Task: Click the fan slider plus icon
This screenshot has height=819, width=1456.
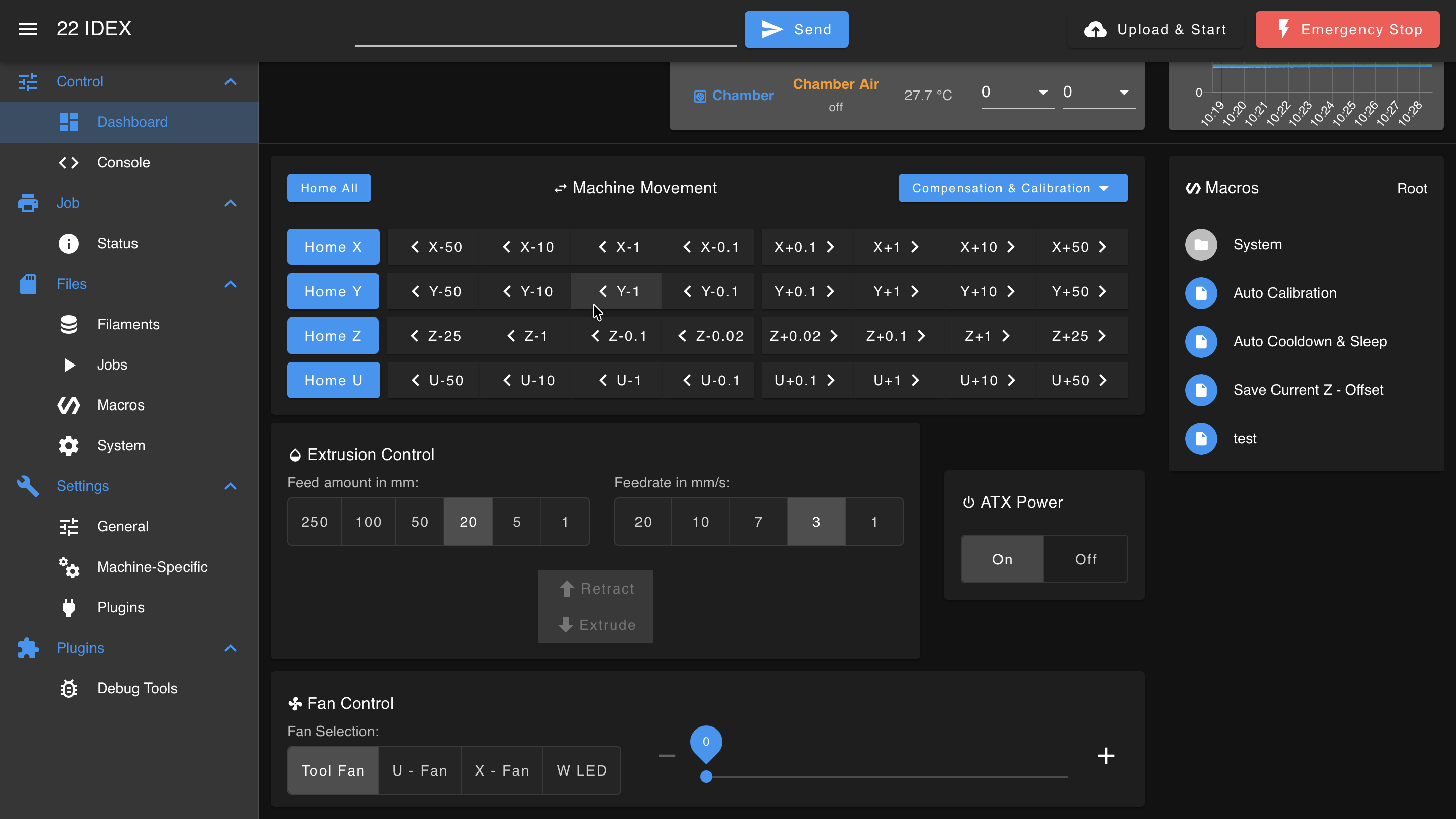Action: (1106, 756)
